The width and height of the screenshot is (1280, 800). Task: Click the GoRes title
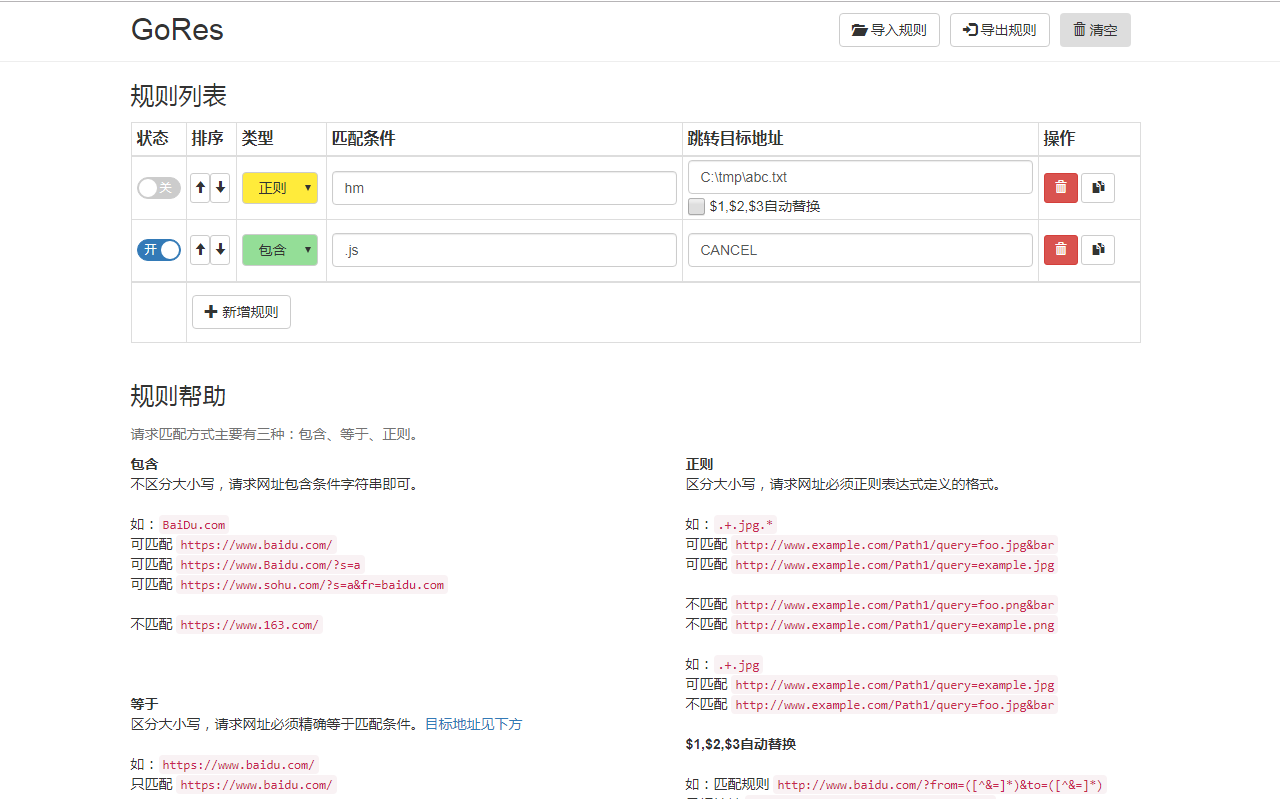coord(177,30)
